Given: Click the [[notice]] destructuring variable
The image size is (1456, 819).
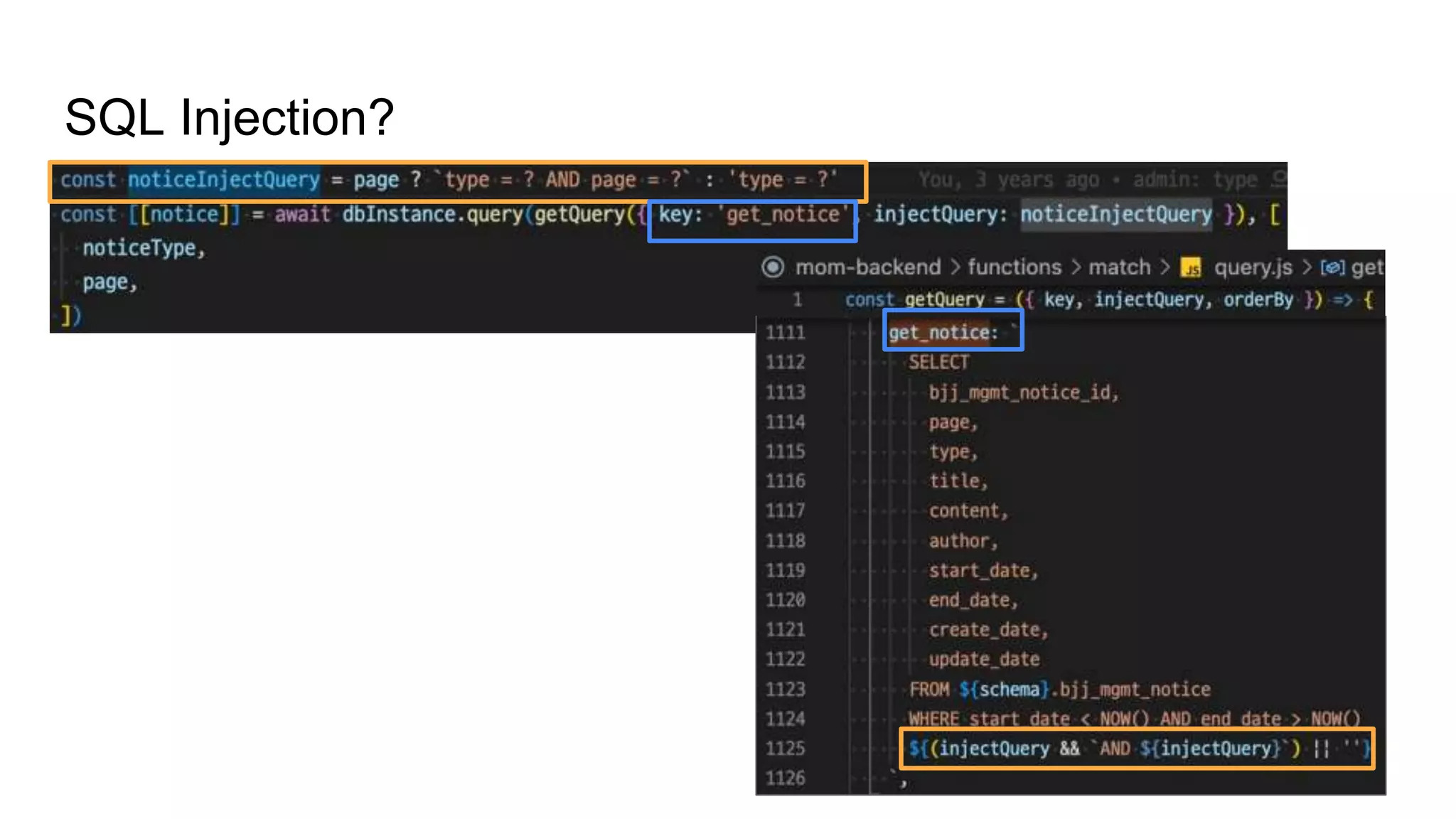Looking at the screenshot, I should point(184,214).
